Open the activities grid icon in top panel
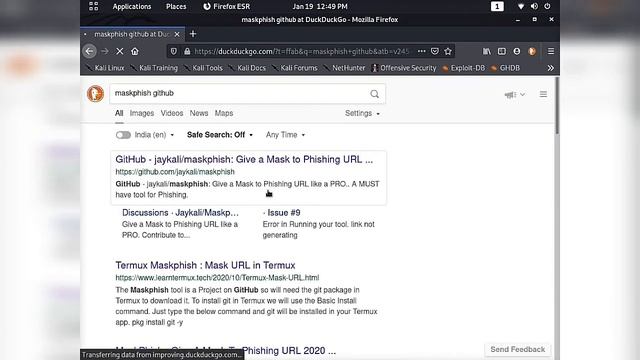Screen dimensions: 640x360 click(93, 6)
